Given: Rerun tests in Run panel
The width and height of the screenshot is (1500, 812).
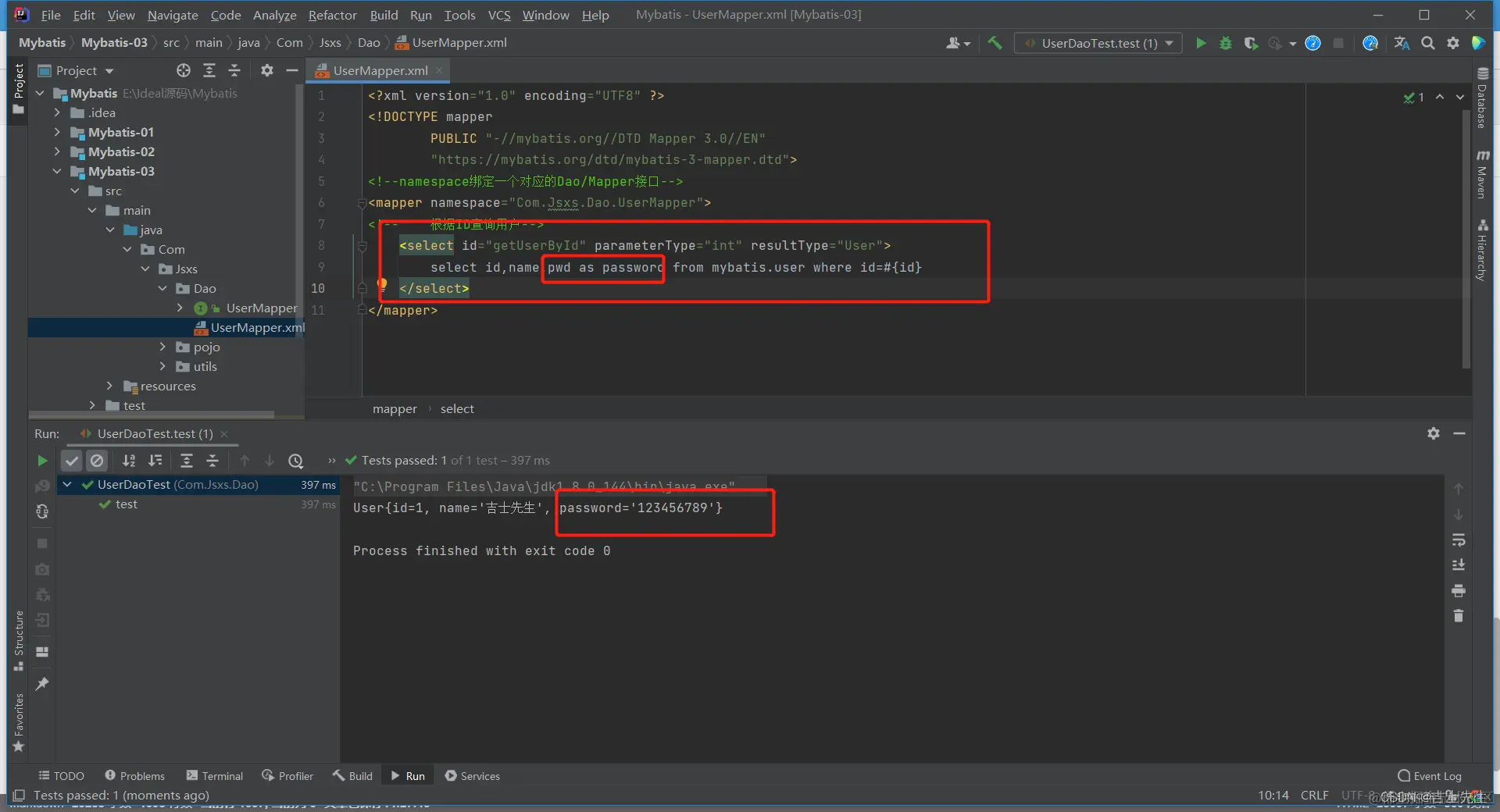Looking at the screenshot, I should [x=42, y=461].
